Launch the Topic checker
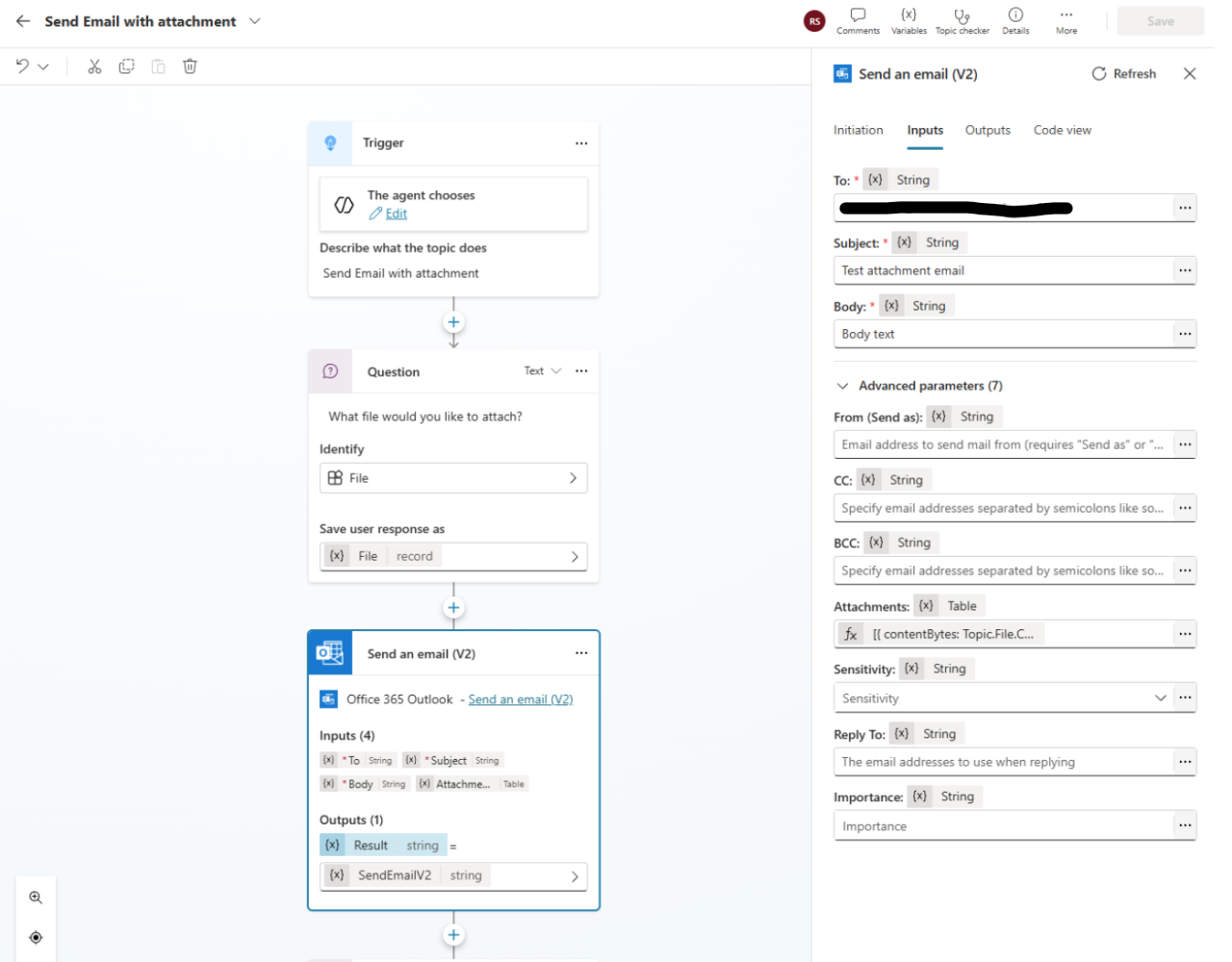Viewport: 1232px width, 962px height. 962,21
